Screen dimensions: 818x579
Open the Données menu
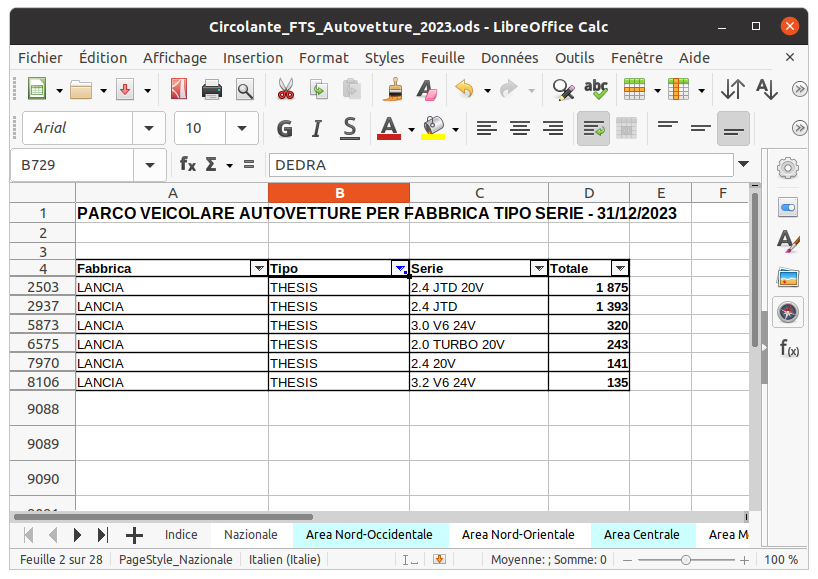(x=509, y=58)
